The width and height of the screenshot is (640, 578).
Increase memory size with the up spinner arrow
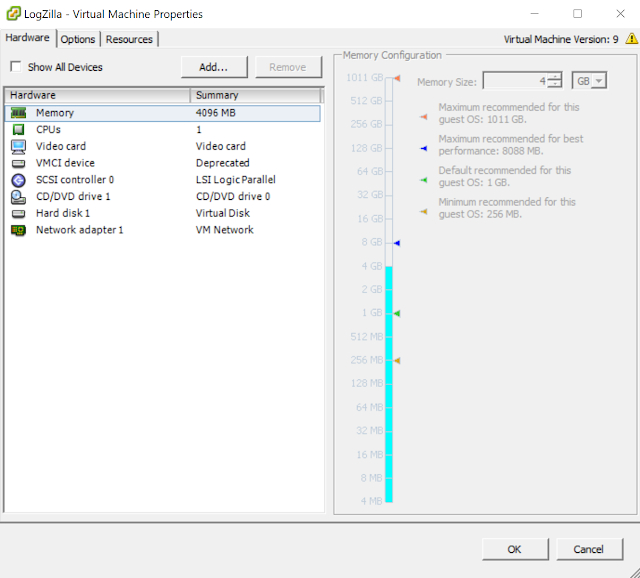pyautogui.click(x=554, y=77)
